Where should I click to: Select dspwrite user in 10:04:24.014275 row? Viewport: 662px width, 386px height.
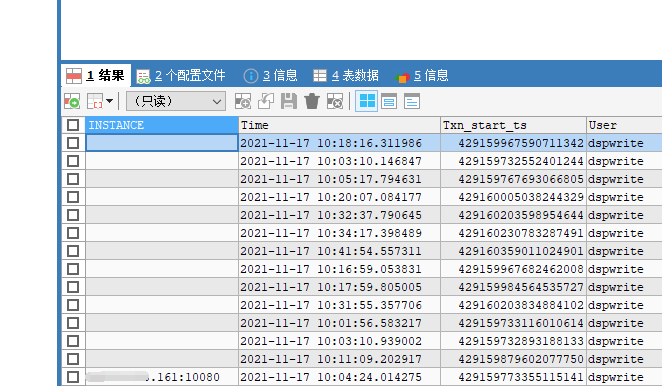coord(624,377)
